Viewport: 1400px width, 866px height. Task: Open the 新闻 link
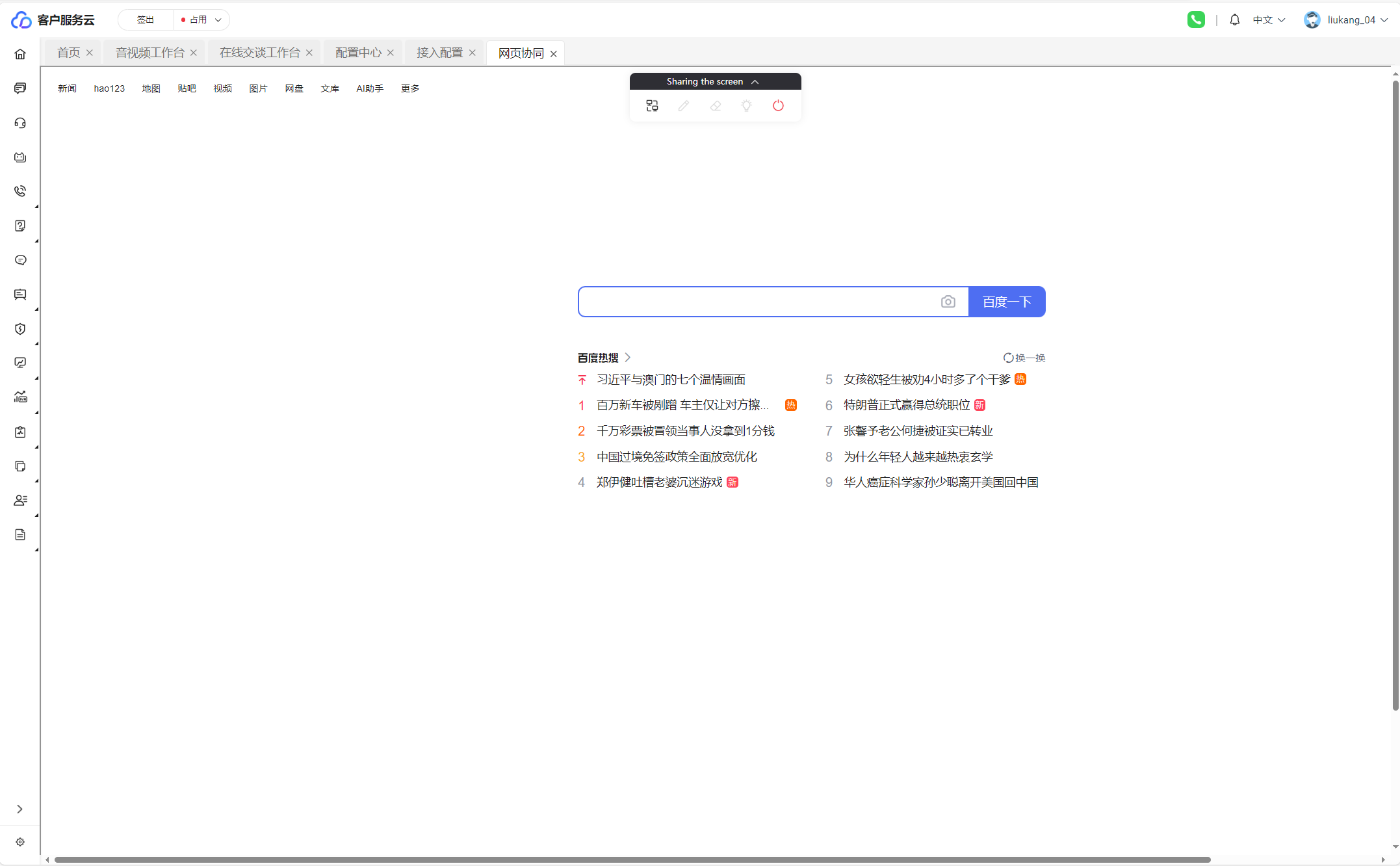pyautogui.click(x=67, y=88)
